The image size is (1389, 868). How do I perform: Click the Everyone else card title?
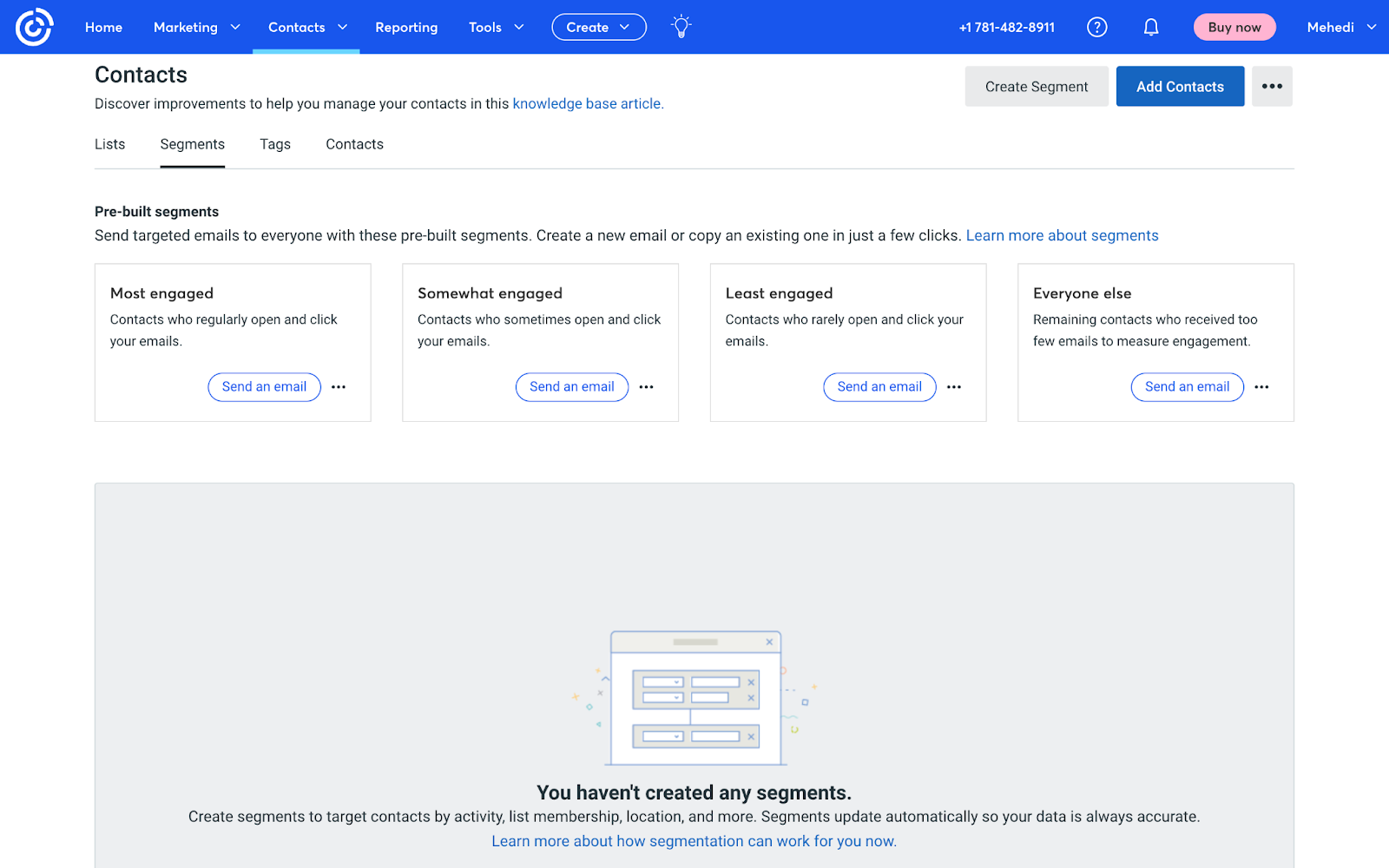[1082, 293]
